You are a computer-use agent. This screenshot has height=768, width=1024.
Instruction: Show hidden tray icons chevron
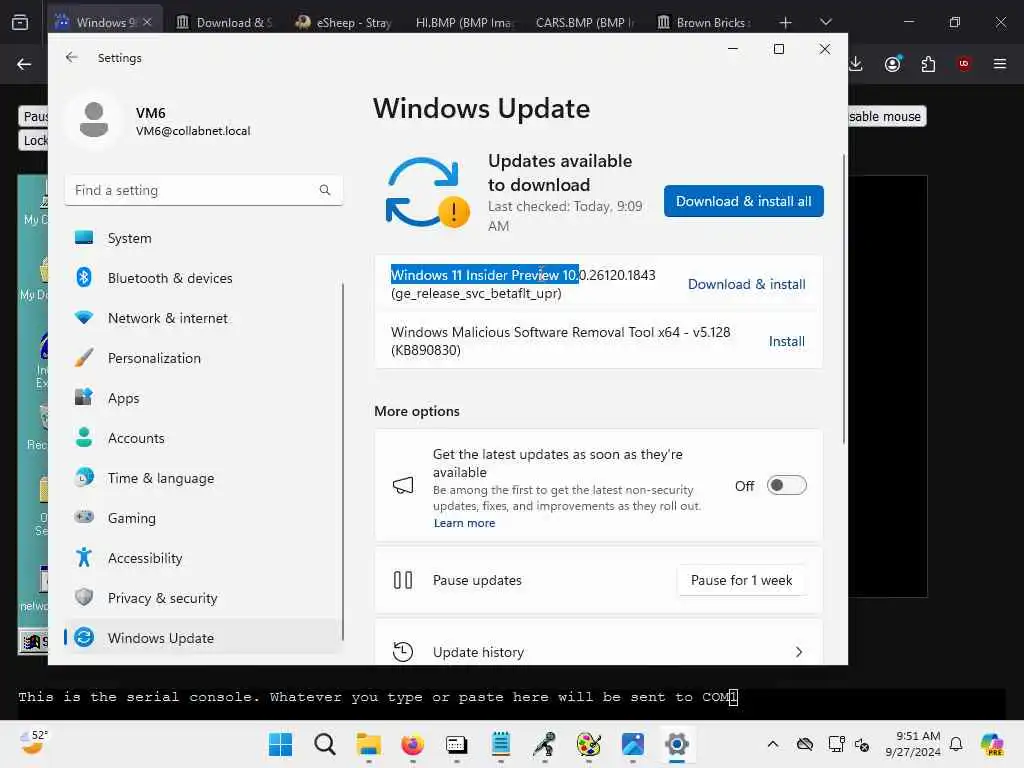coord(773,744)
